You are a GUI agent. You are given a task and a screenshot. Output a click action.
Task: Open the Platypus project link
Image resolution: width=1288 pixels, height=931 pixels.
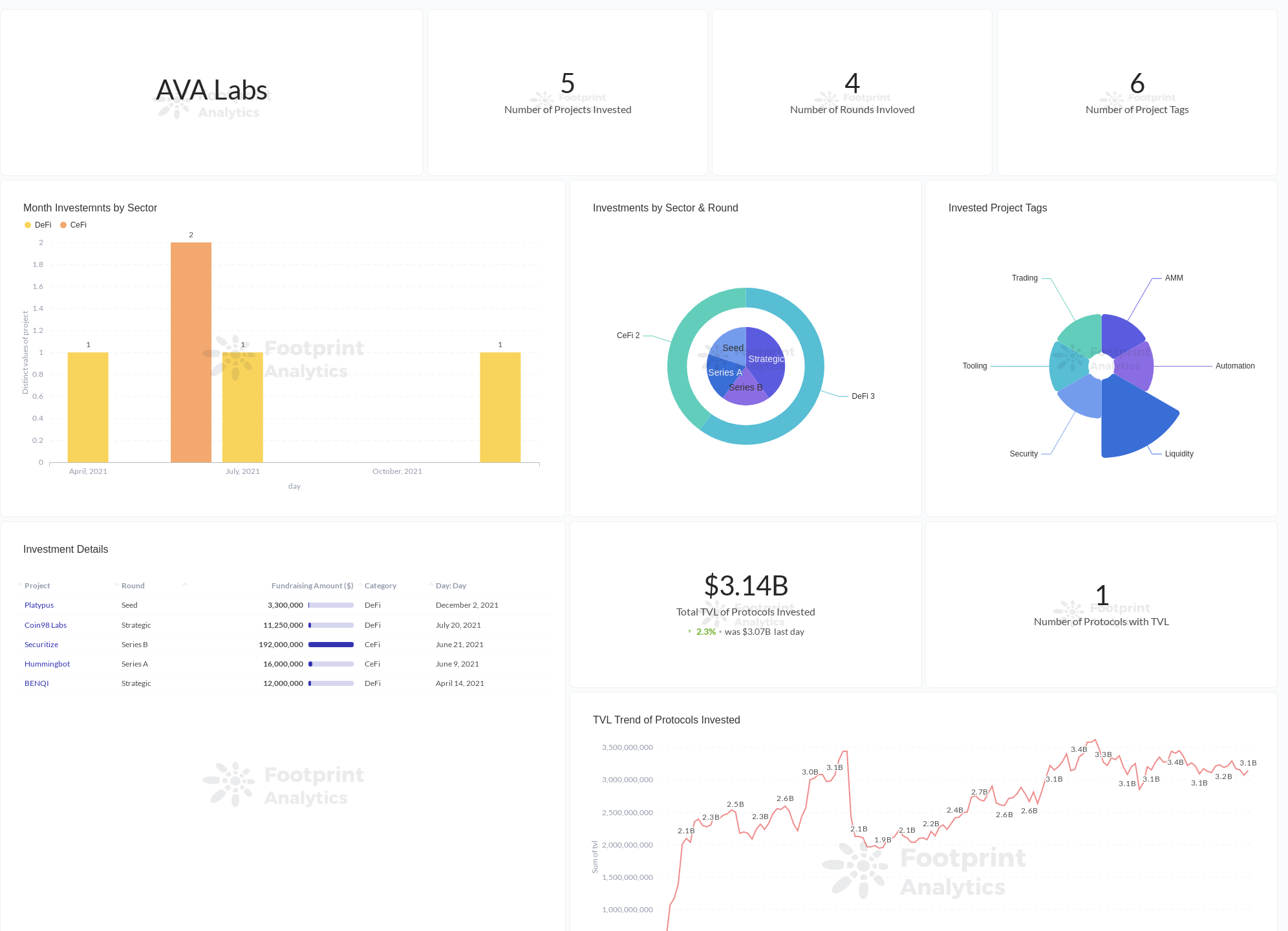point(39,605)
